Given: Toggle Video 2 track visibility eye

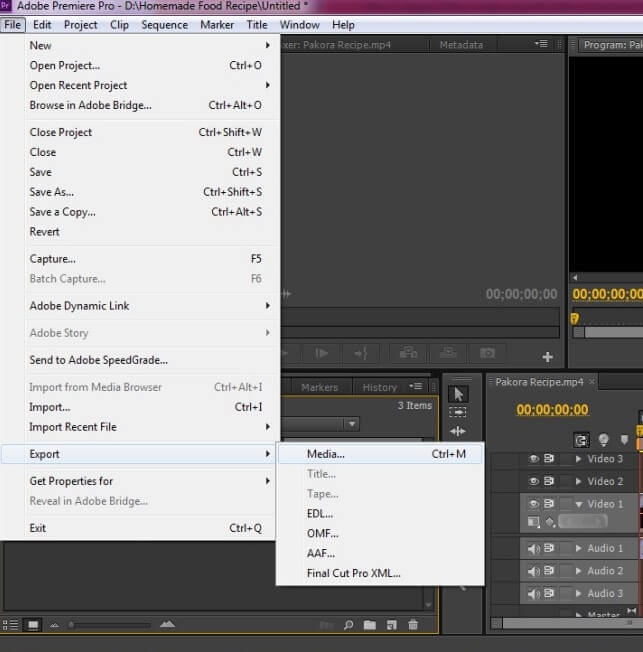Looking at the screenshot, I should point(534,481).
